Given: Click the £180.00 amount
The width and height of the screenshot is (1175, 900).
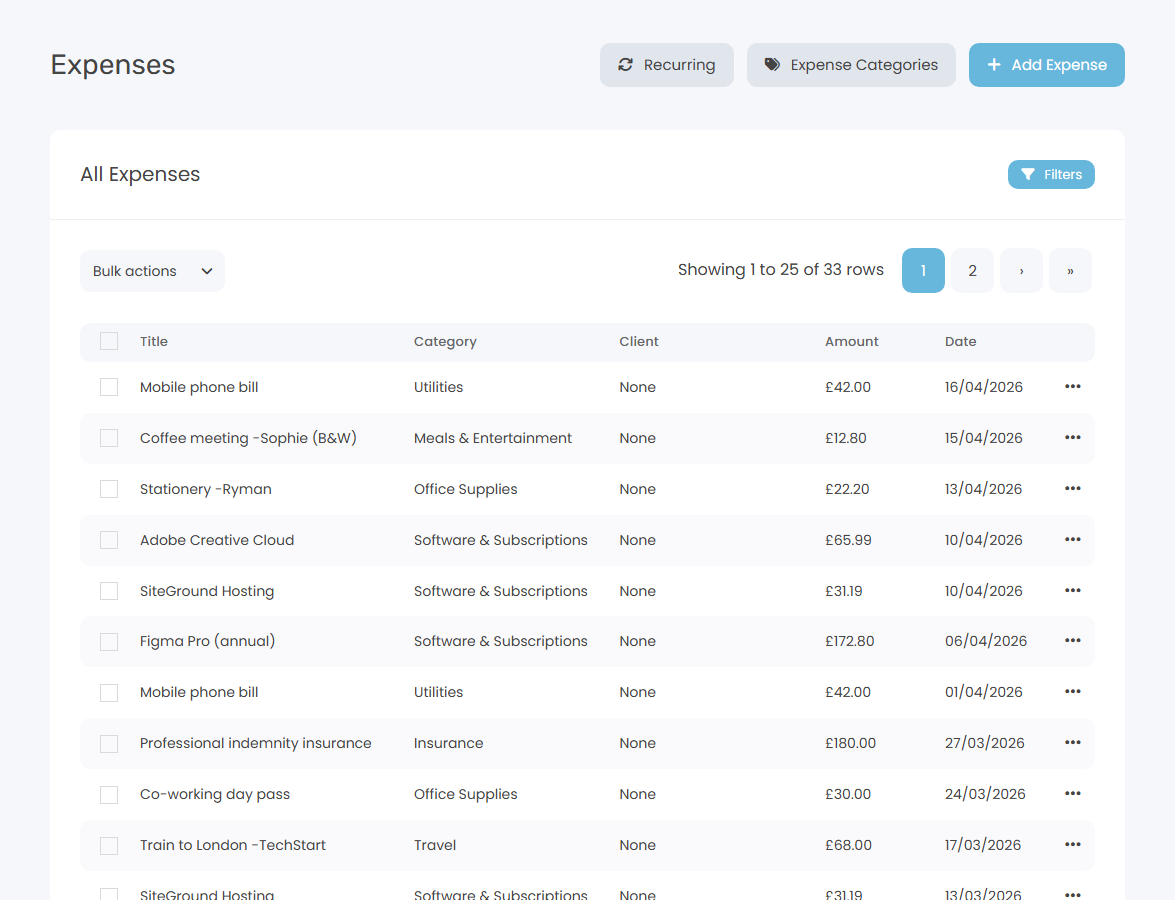Looking at the screenshot, I should [x=850, y=743].
